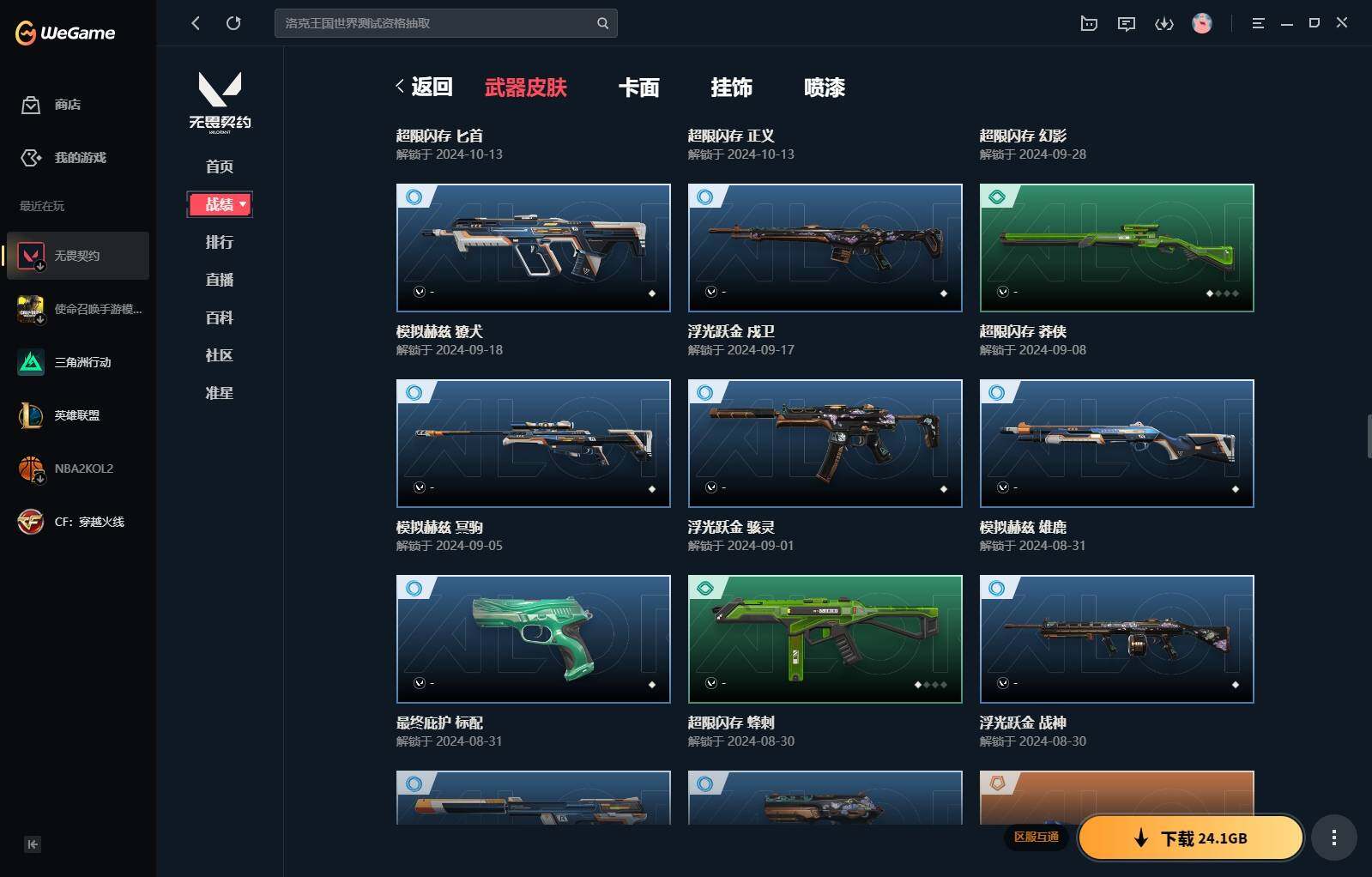Open 浮光跃金 战神 skin thumbnail
Screen dimensions: 1372x877
(1117, 639)
